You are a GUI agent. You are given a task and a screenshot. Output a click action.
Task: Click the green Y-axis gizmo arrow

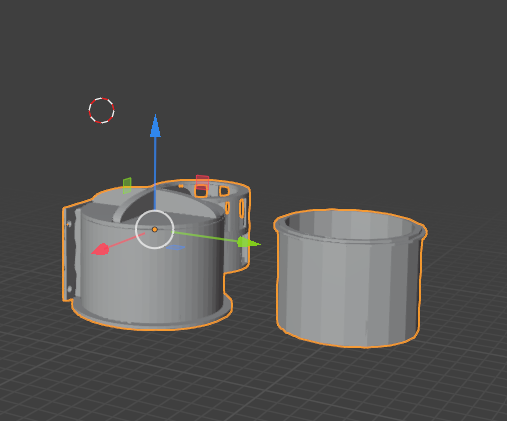click(x=248, y=242)
